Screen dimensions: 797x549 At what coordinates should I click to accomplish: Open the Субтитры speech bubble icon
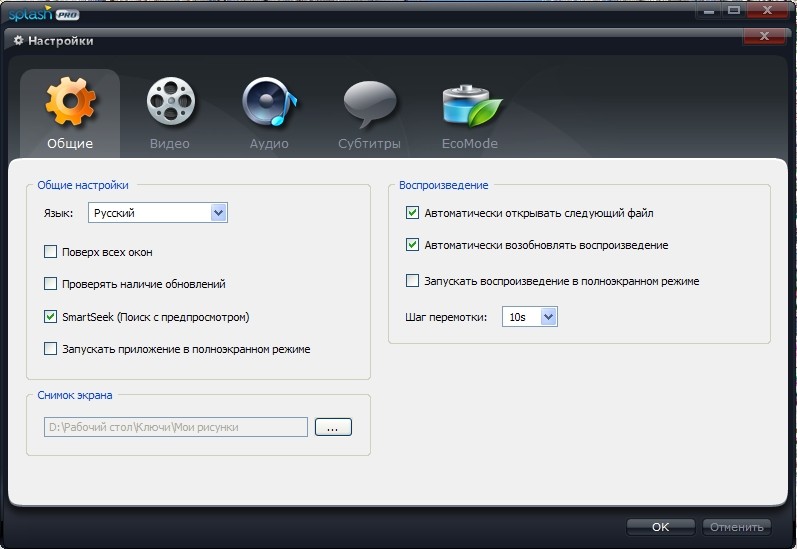click(370, 104)
